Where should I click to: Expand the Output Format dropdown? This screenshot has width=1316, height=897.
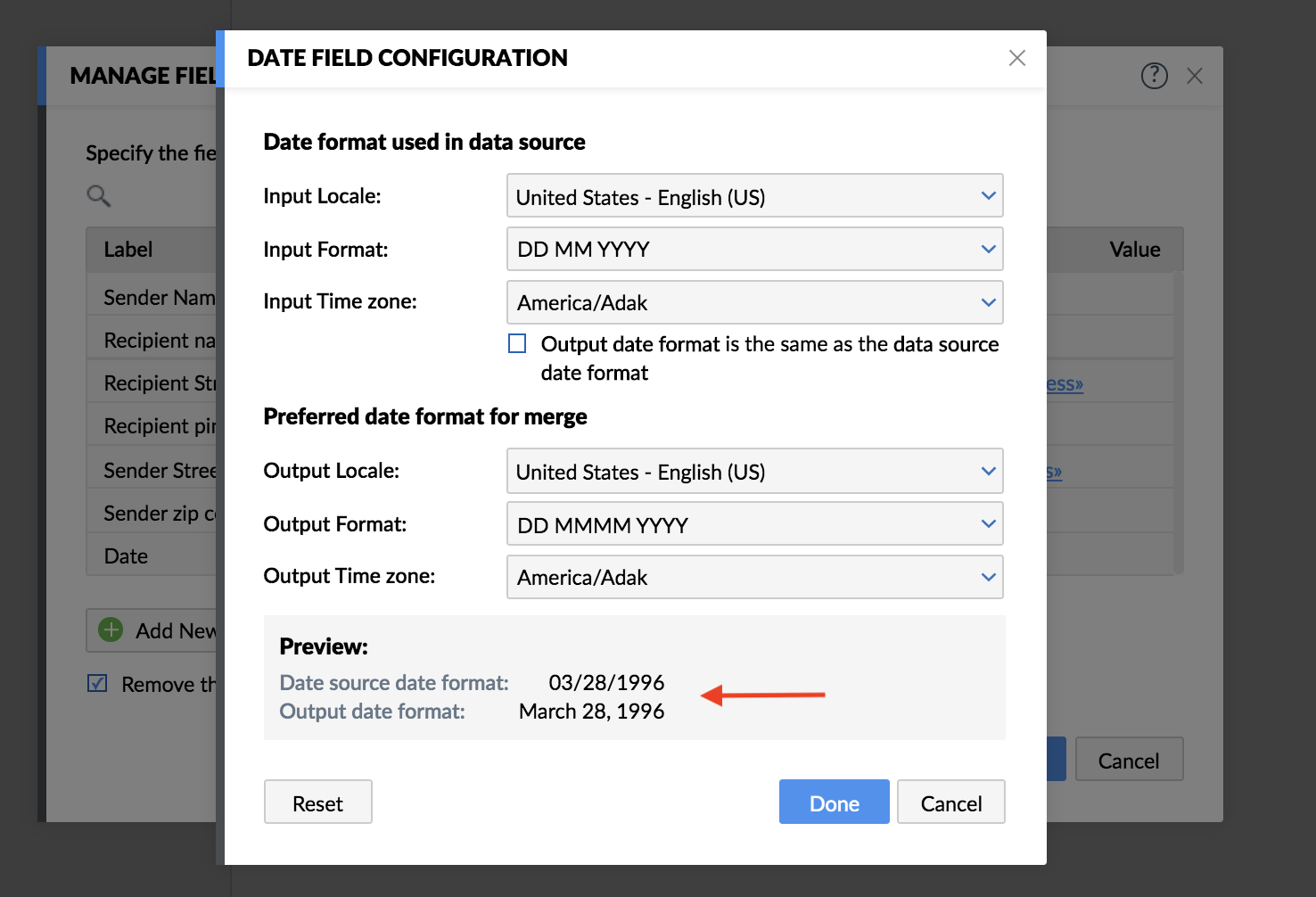pos(754,524)
